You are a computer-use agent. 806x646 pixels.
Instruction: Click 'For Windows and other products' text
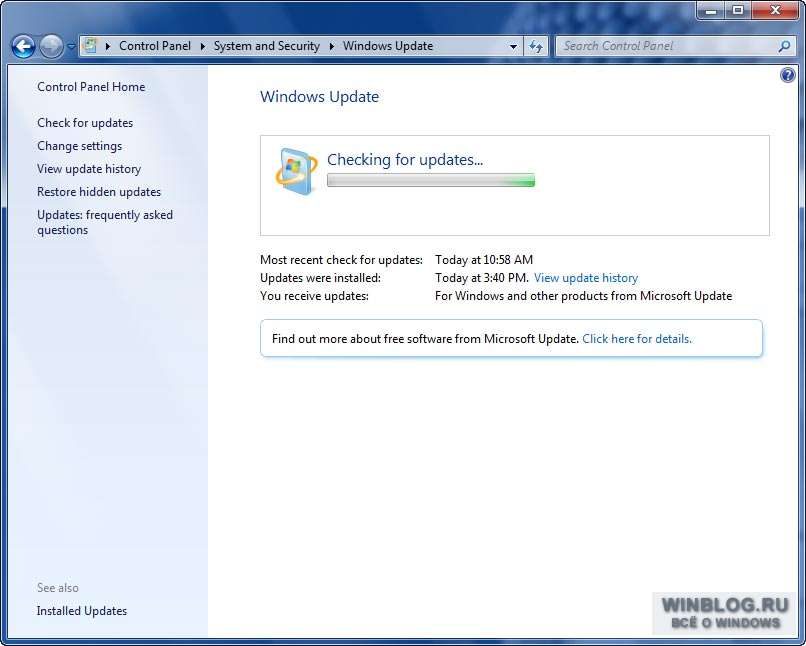[583, 296]
